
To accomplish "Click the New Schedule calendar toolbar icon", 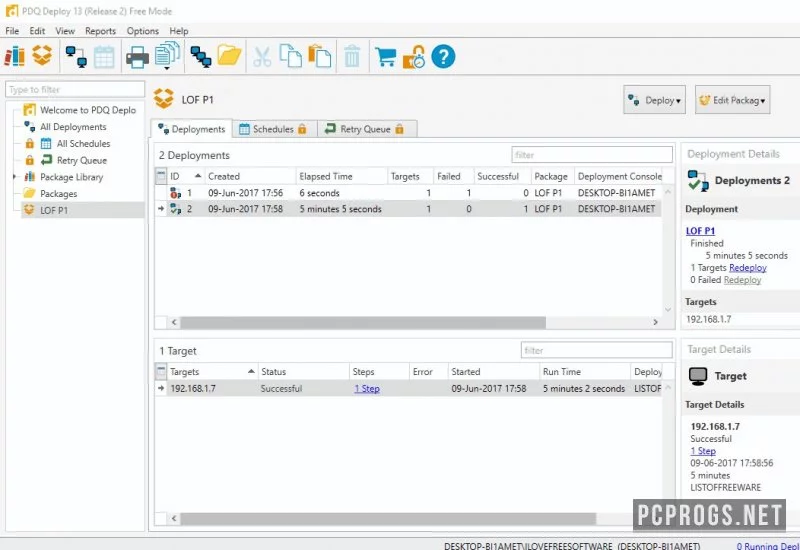I will tap(104, 57).
